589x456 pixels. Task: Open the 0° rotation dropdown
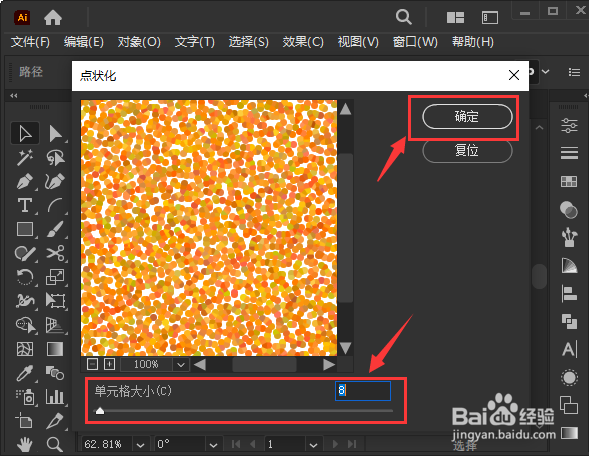coord(213,445)
